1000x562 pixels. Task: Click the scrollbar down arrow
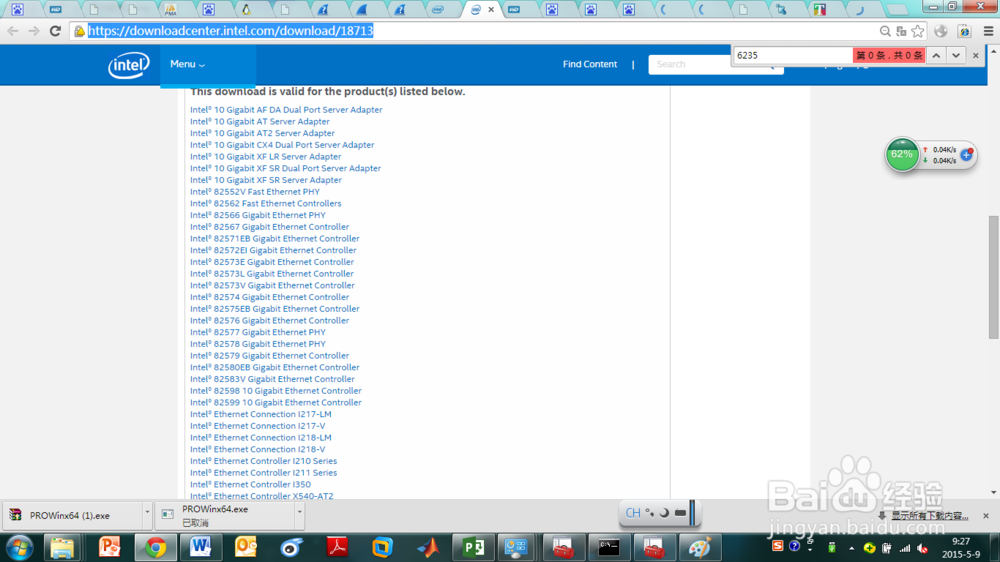point(994,492)
